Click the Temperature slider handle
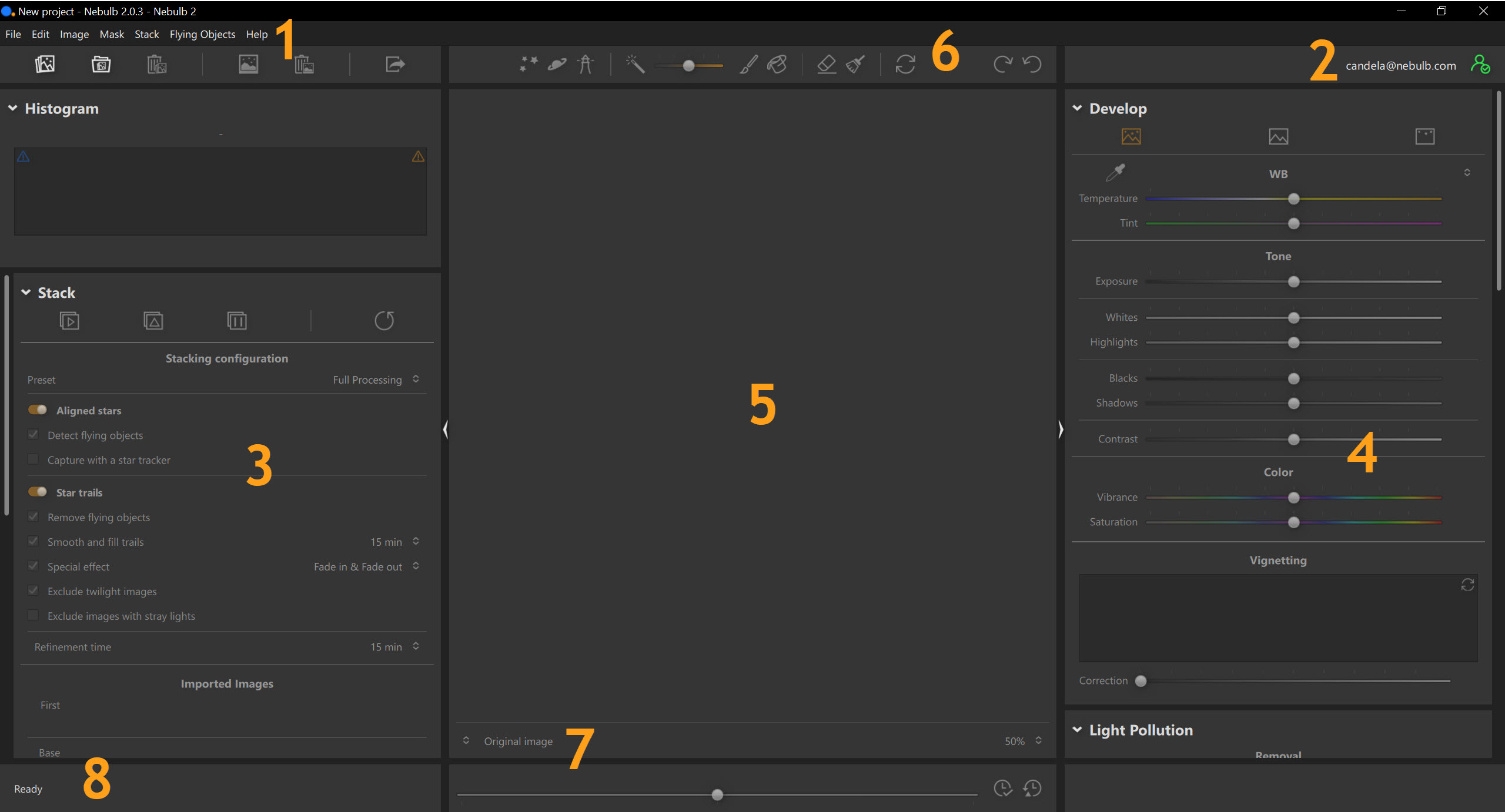 [x=1293, y=199]
